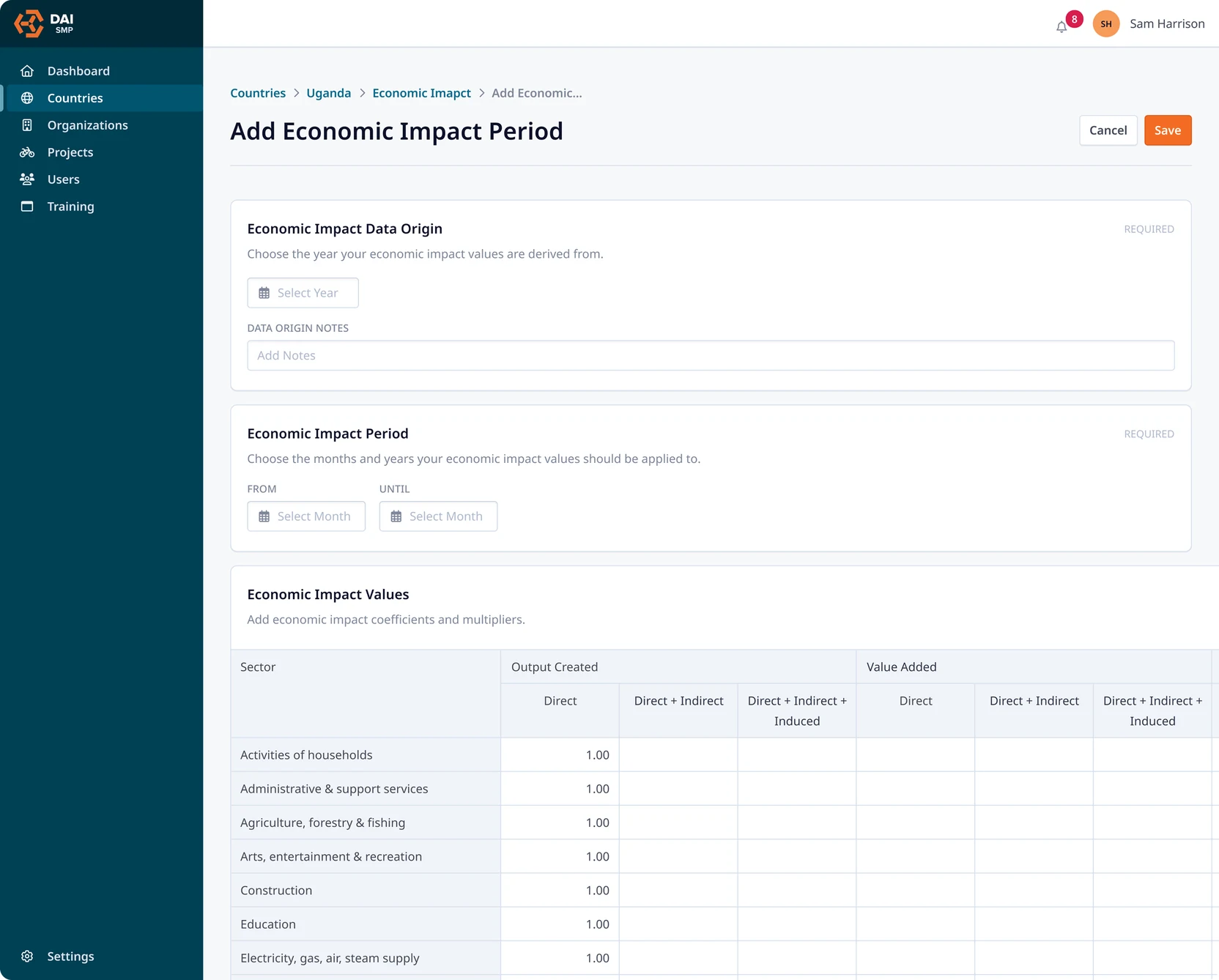This screenshot has width=1219, height=980.
Task: Click the Cancel button
Action: [x=1108, y=130]
